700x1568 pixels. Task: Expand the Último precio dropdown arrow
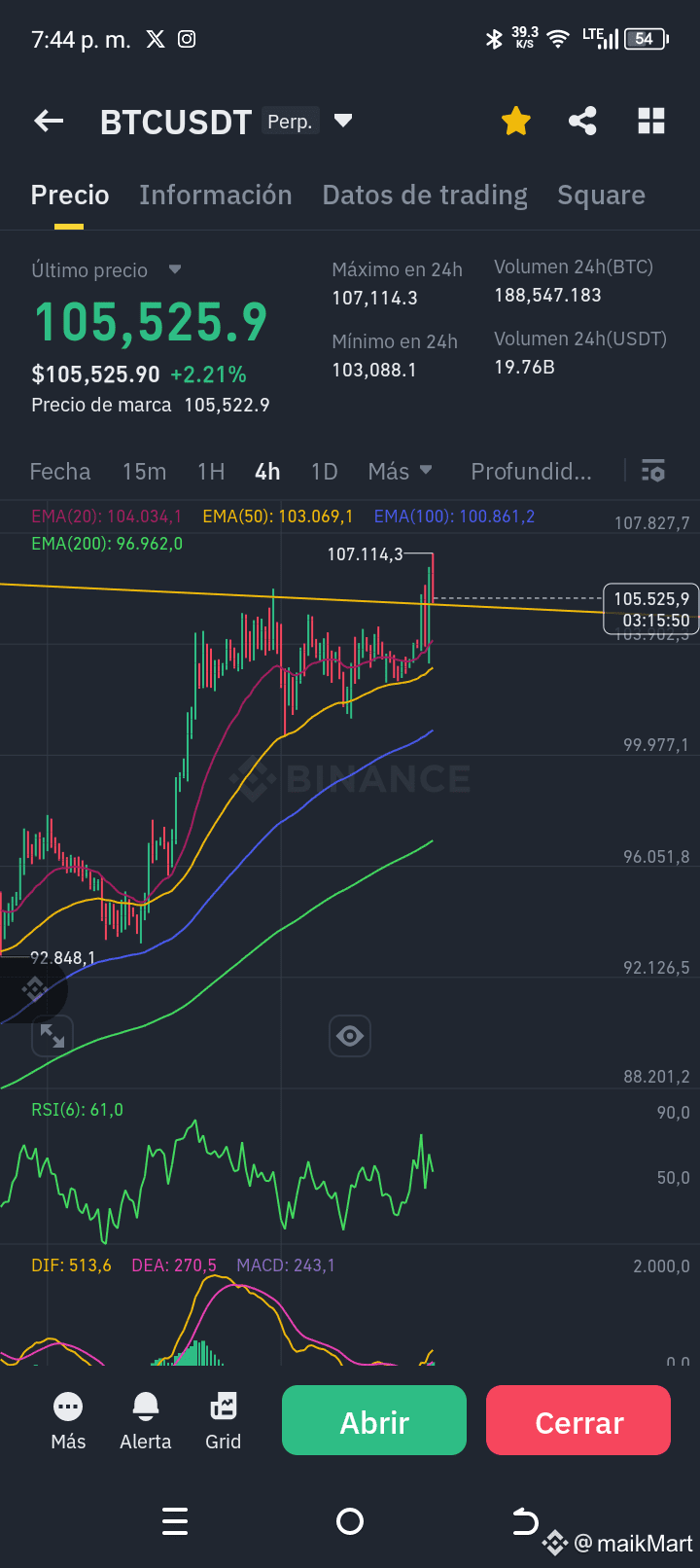tap(175, 269)
